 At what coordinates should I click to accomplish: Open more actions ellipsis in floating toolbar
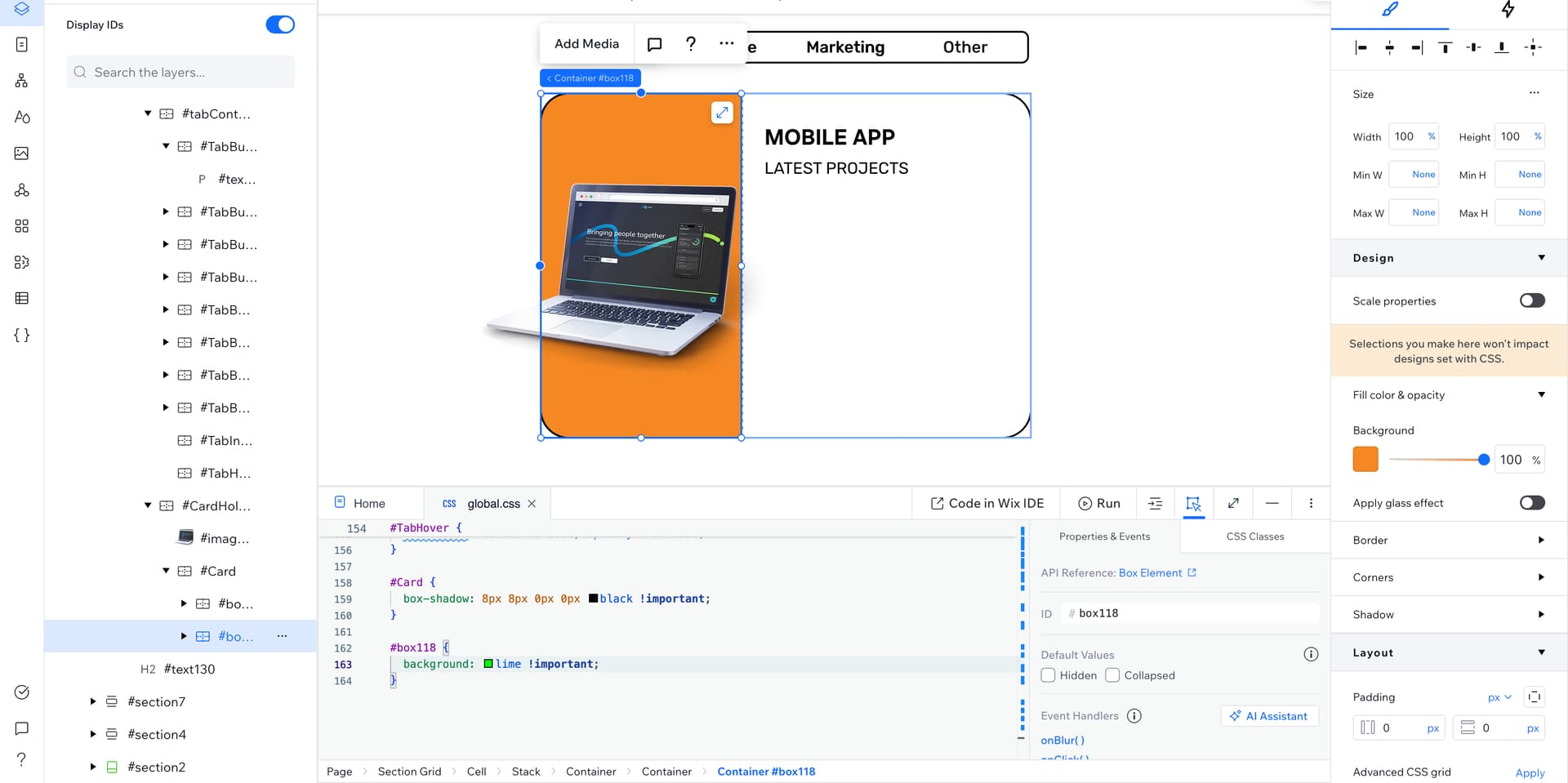(727, 43)
